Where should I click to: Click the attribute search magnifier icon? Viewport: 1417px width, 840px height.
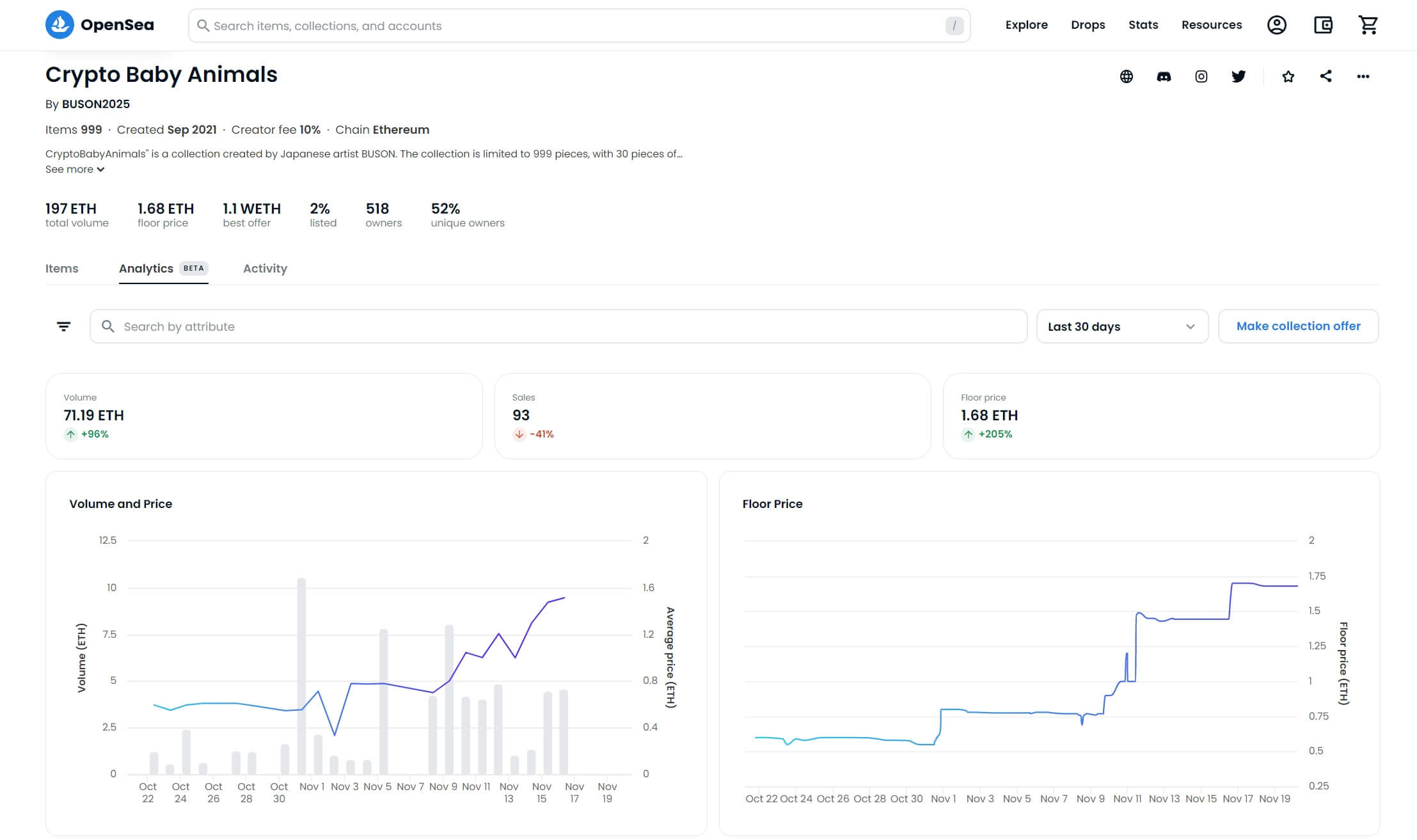[108, 326]
